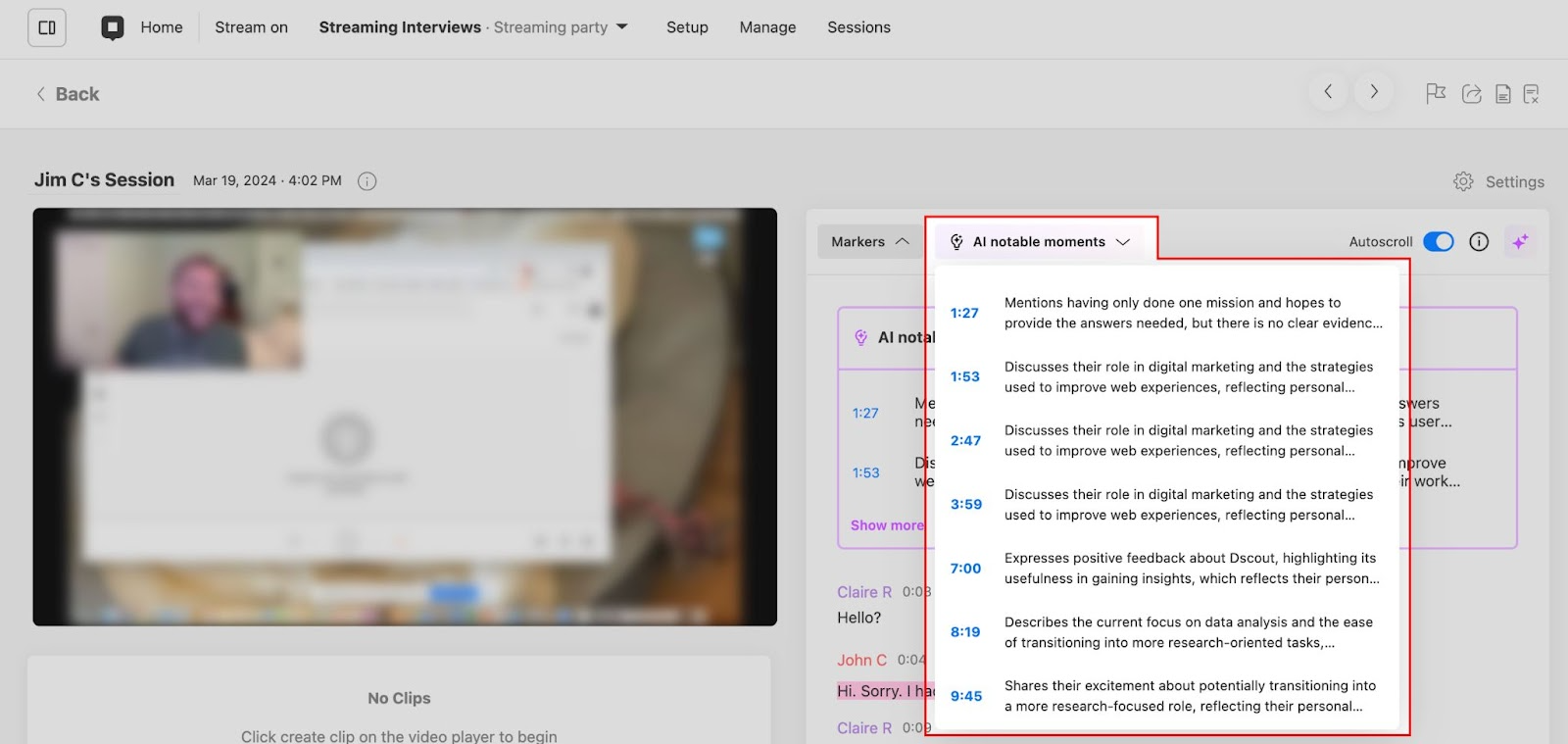The image size is (1568, 744).
Task: Open the document notes icon
Action: click(x=1502, y=93)
